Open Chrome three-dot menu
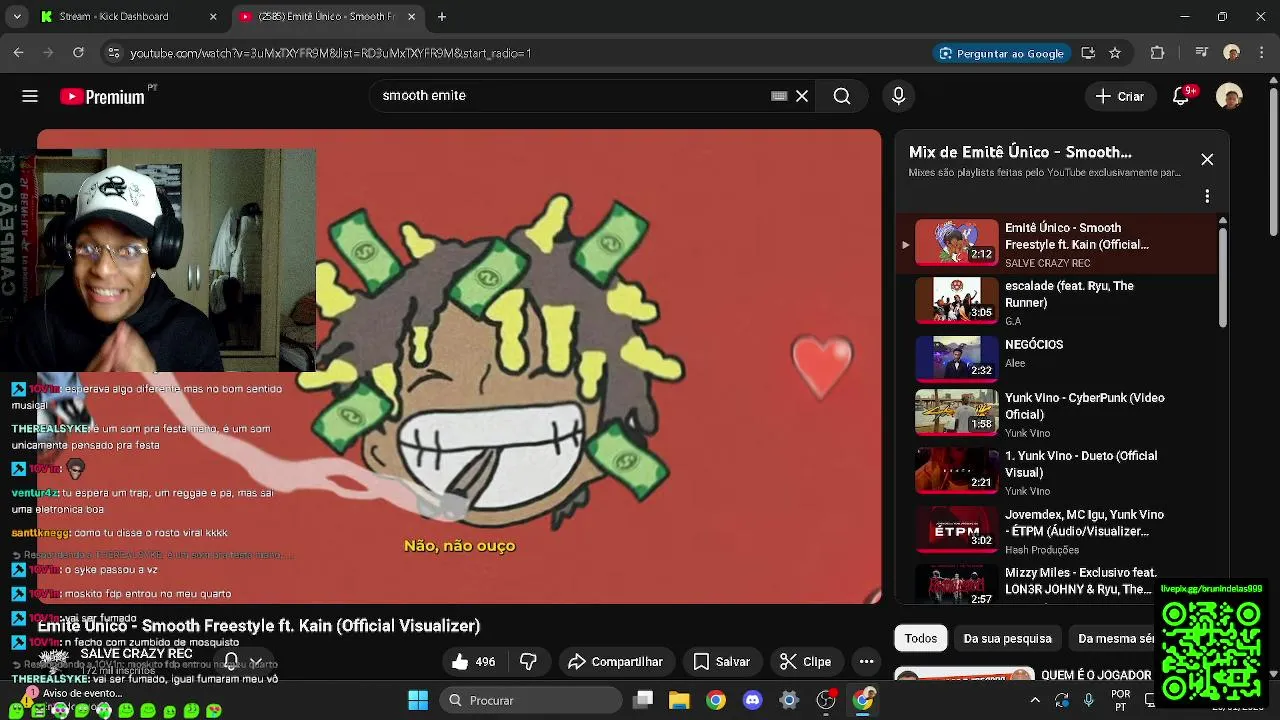 point(1261,53)
